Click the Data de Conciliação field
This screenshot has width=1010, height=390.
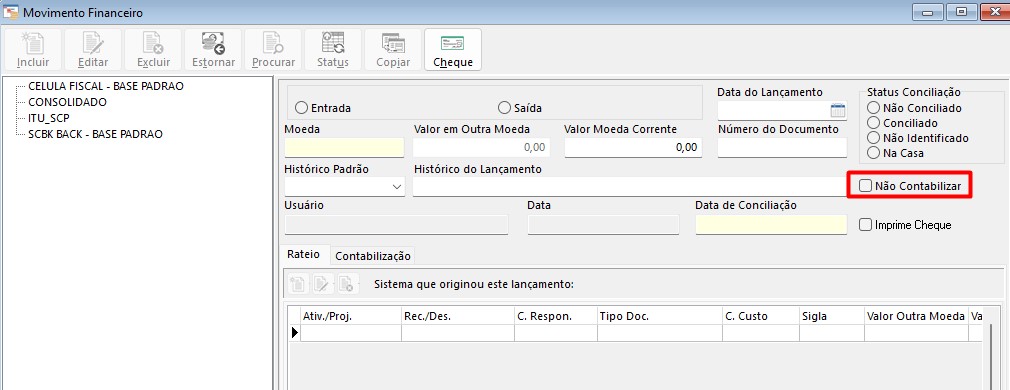(x=771, y=224)
